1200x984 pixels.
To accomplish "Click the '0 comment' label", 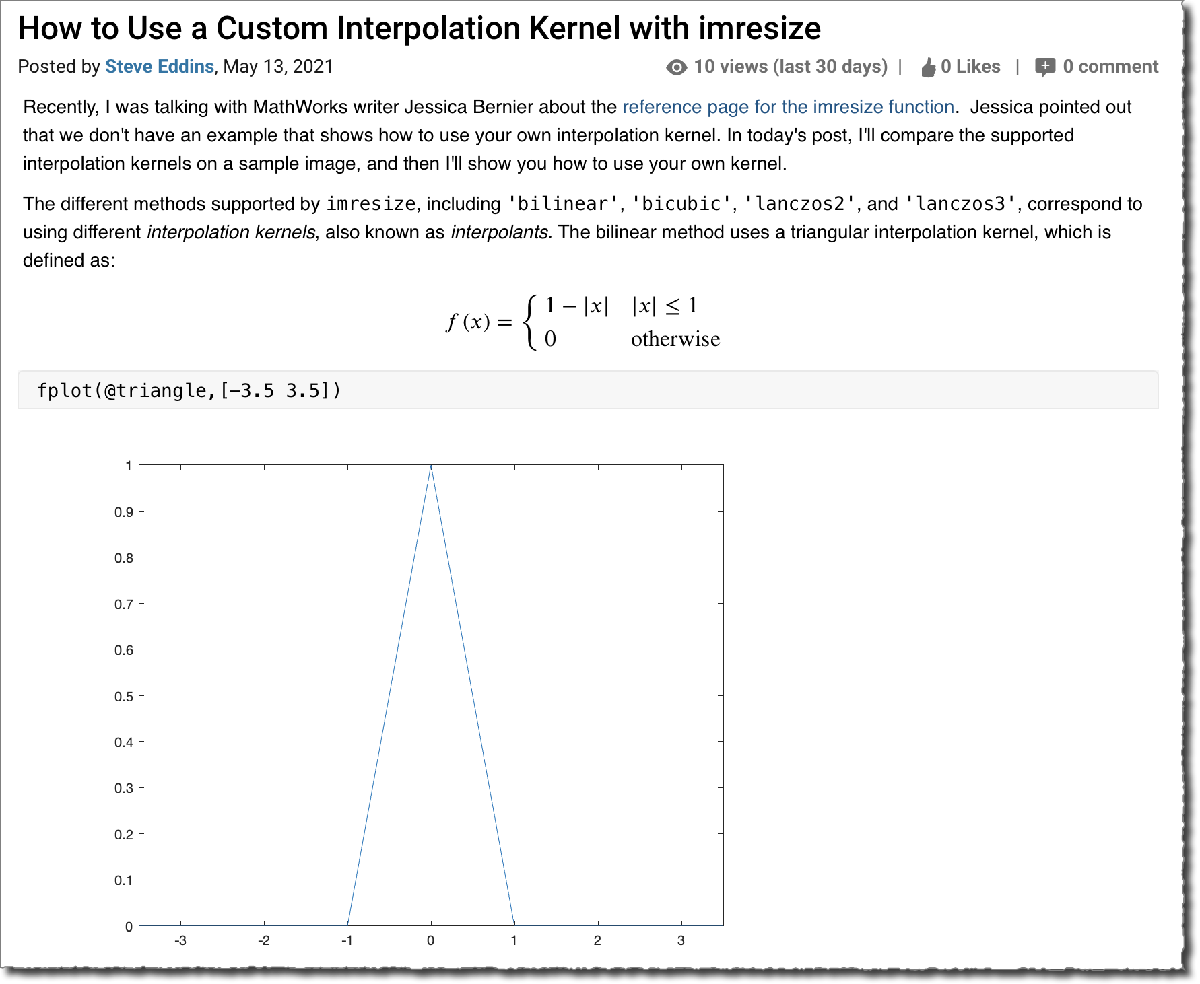I will (x=1110, y=67).
